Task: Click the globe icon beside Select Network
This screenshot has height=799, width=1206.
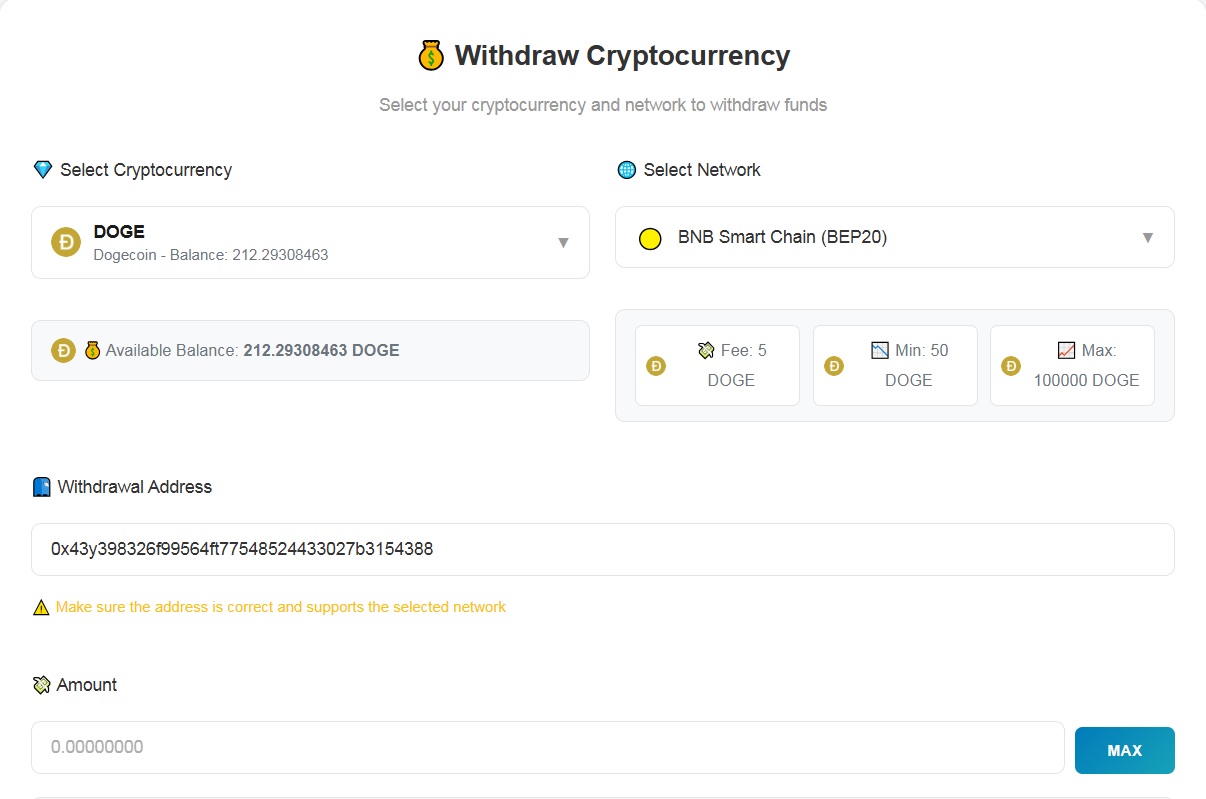Action: pos(627,170)
